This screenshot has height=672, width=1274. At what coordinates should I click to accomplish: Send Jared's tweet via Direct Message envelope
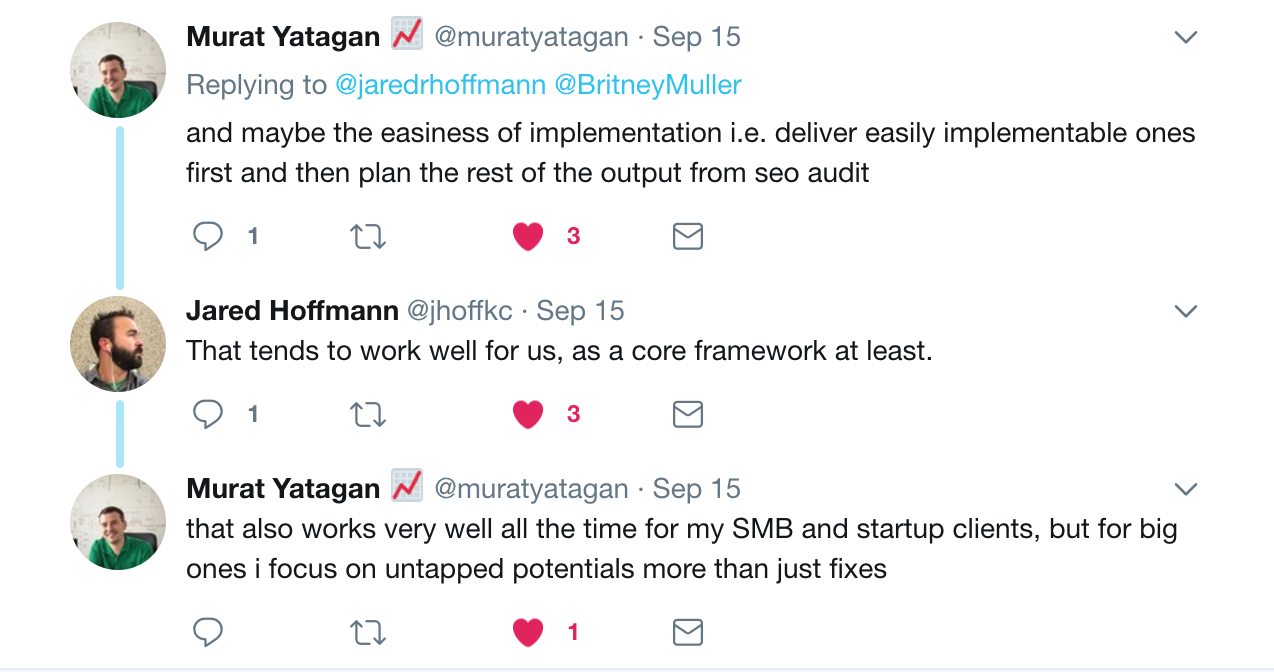[x=687, y=413]
